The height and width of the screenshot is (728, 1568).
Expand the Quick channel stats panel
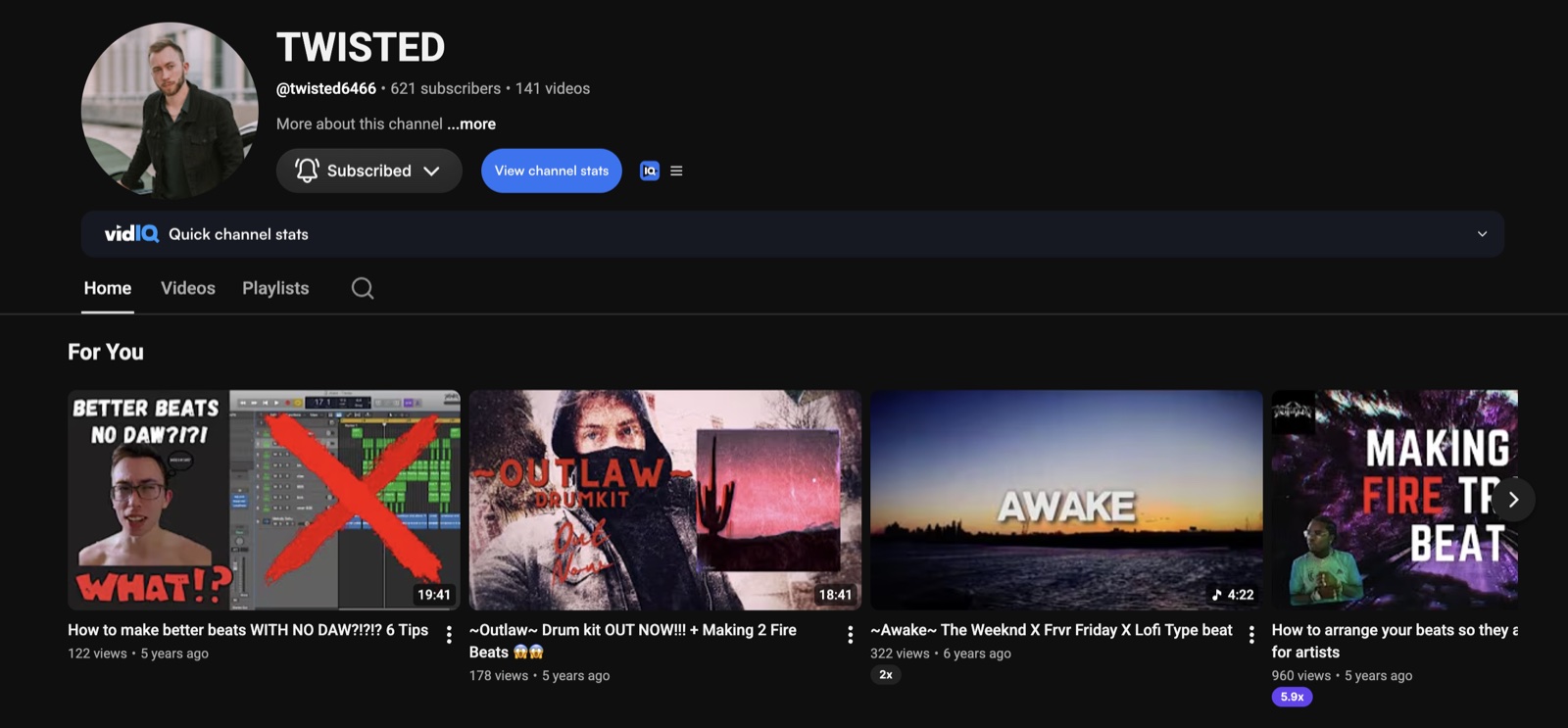click(793, 234)
